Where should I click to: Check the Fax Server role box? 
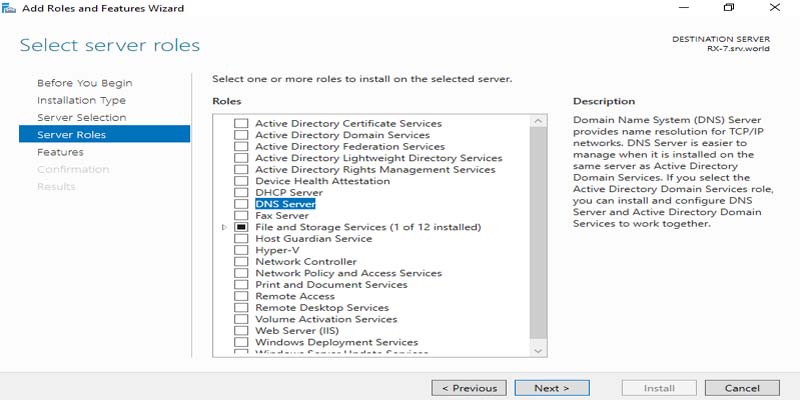point(241,216)
